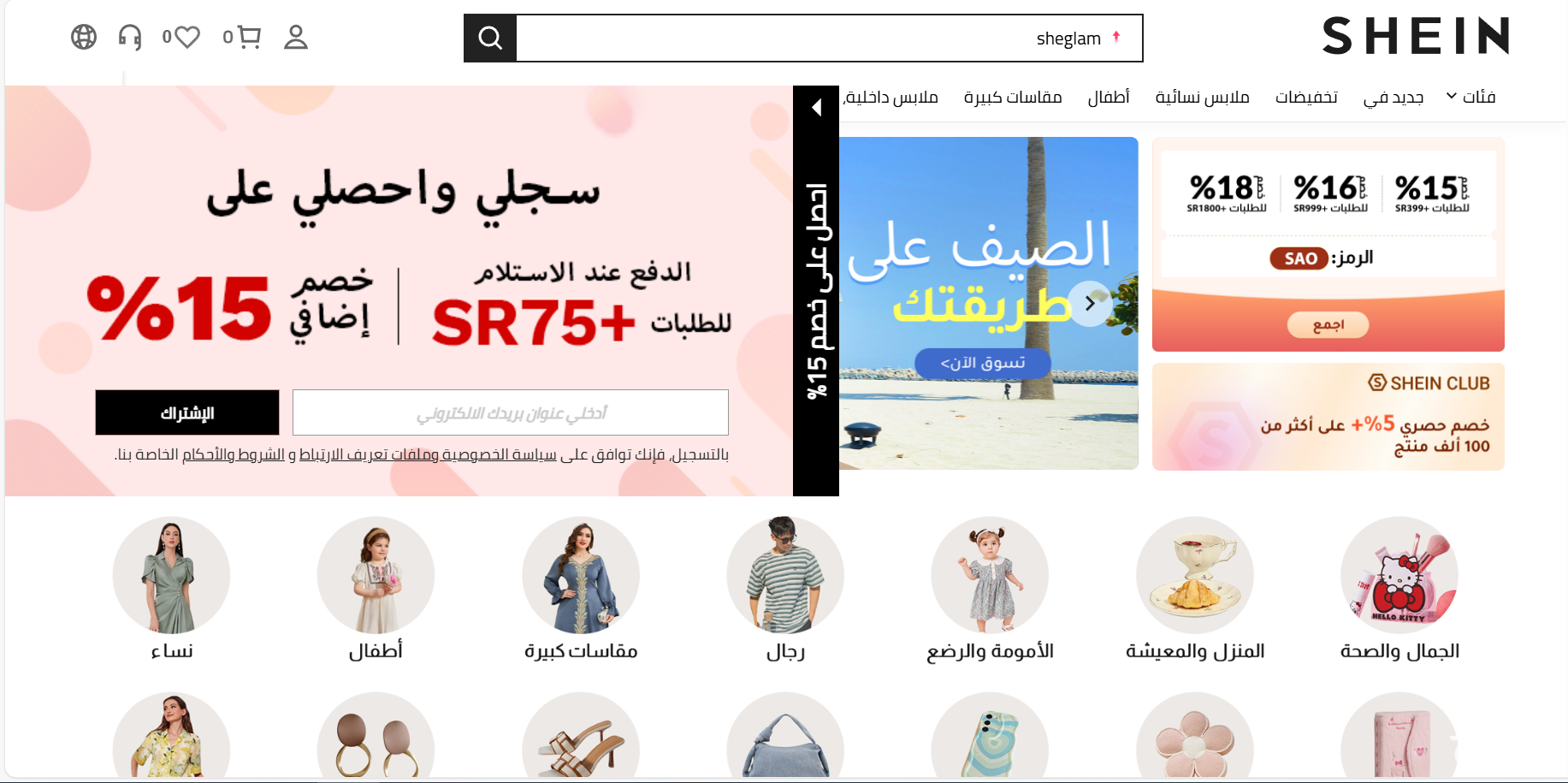The width and height of the screenshot is (1568, 783).
Task: Open the language globe icon
Action: (x=84, y=37)
